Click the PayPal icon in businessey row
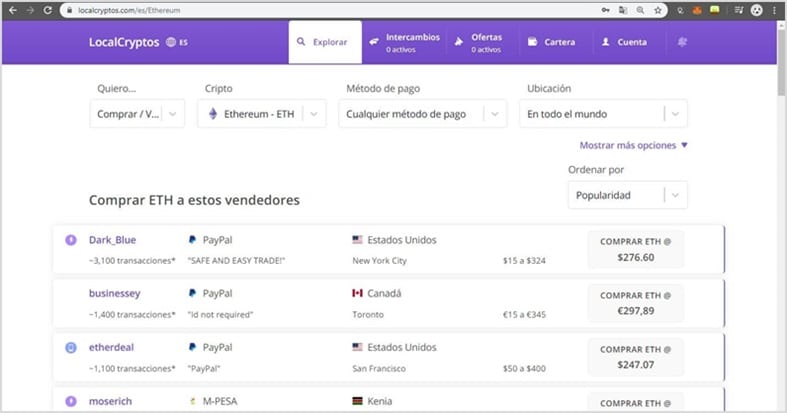Viewport: 787px width, 413px height. tap(192, 293)
